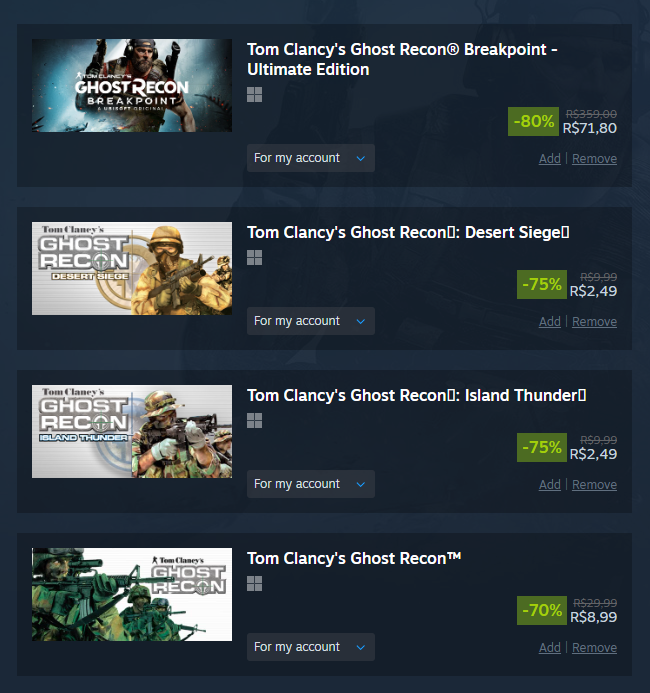This screenshot has width=650, height=693.
Task: Click the Windows platform icon under Breakpoint Ultimate Edition
Action: coord(255,95)
